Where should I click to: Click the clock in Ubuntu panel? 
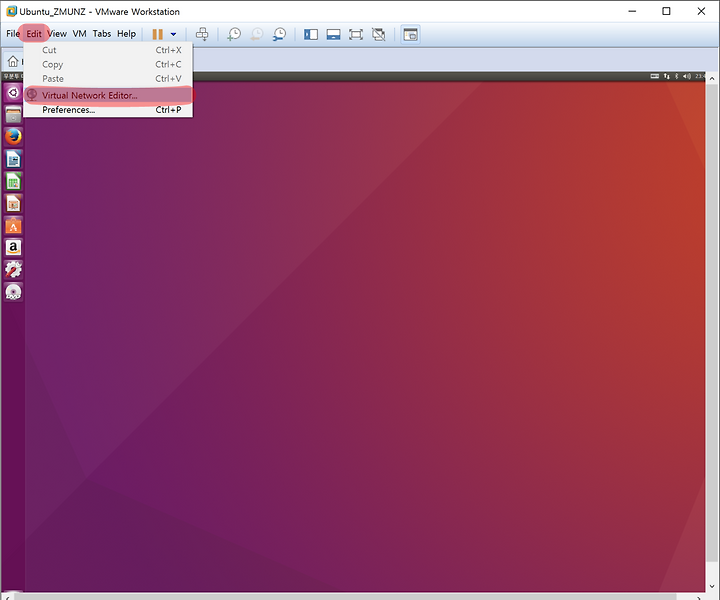point(700,76)
